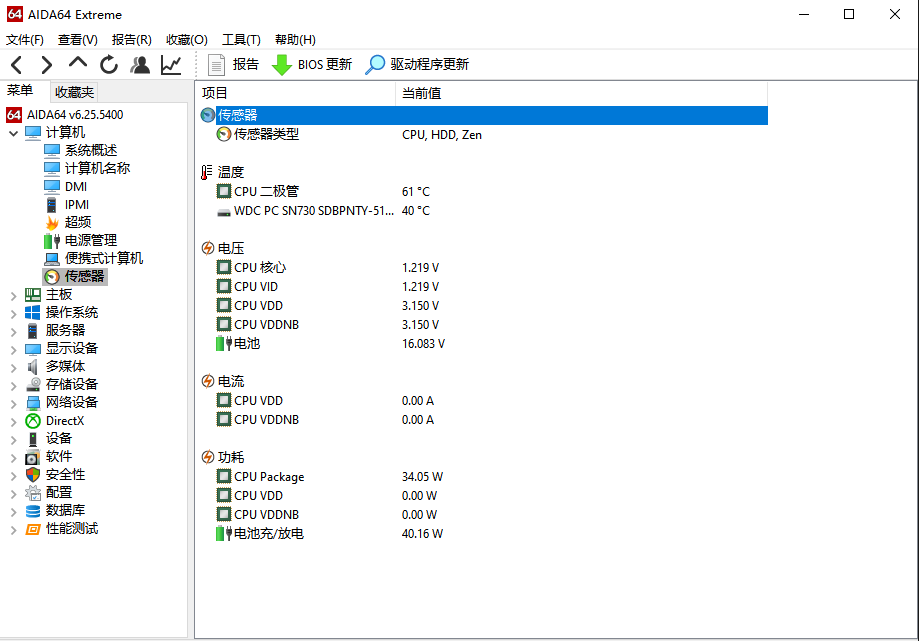Click the 软件 software icon in tree
The image size is (919, 641).
[33, 457]
